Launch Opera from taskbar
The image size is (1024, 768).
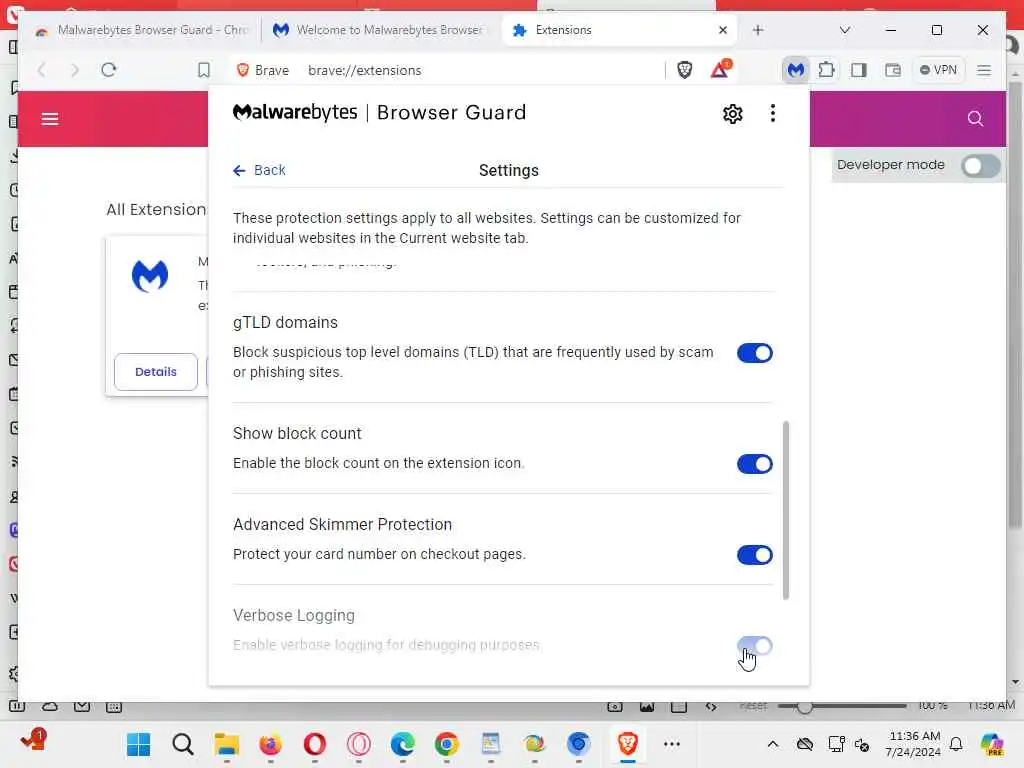click(315, 744)
